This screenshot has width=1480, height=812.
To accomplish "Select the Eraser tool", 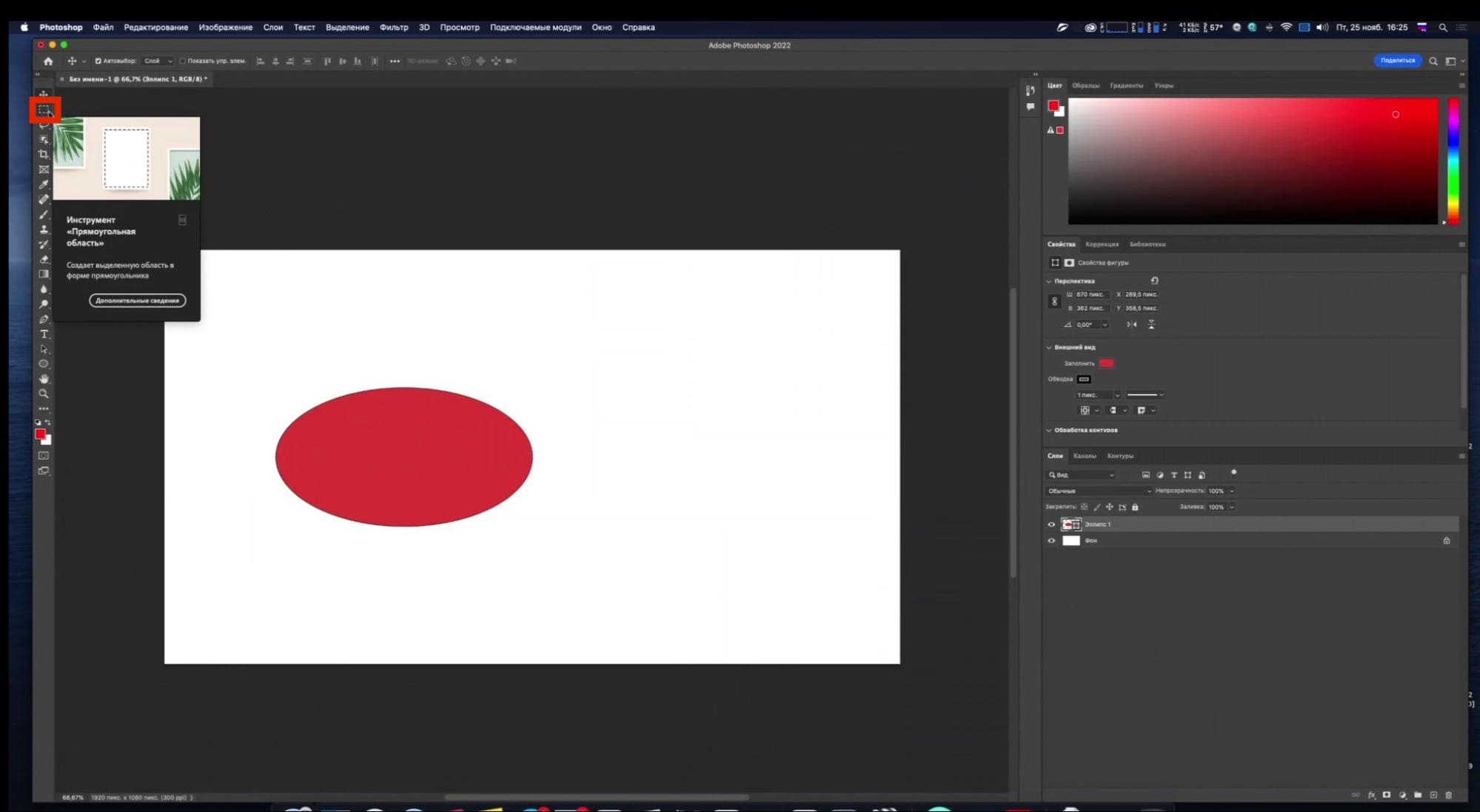I will (44, 259).
